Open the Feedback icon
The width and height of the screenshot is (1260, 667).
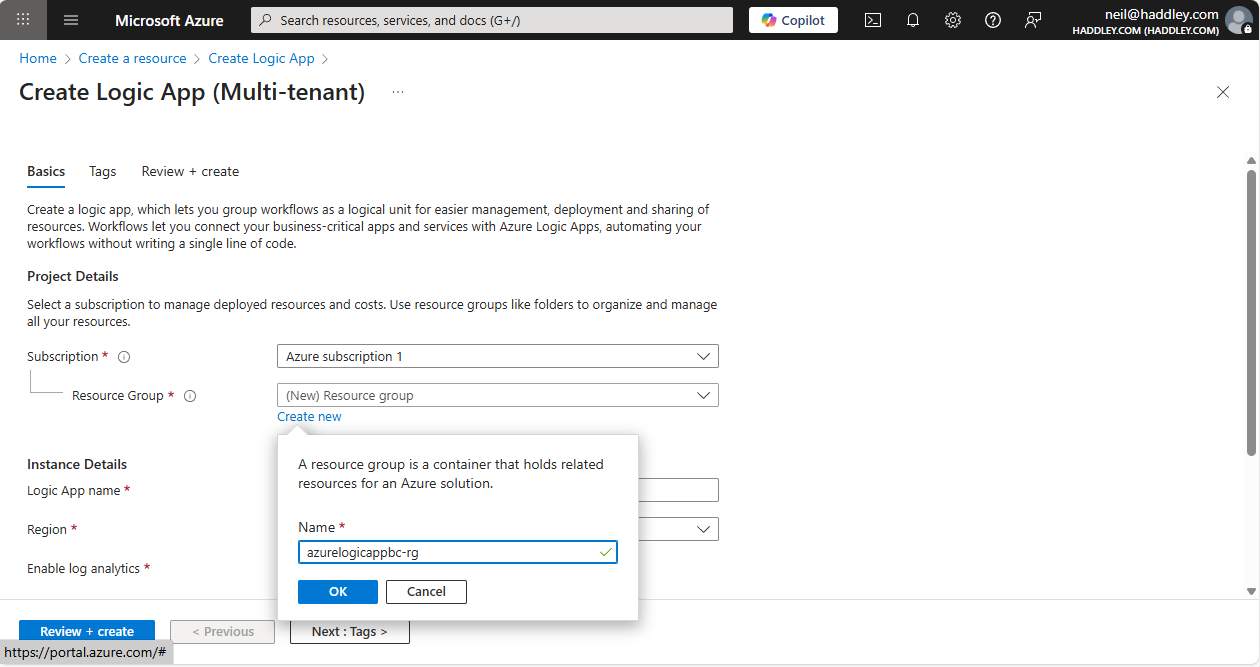click(x=1033, y=20)
